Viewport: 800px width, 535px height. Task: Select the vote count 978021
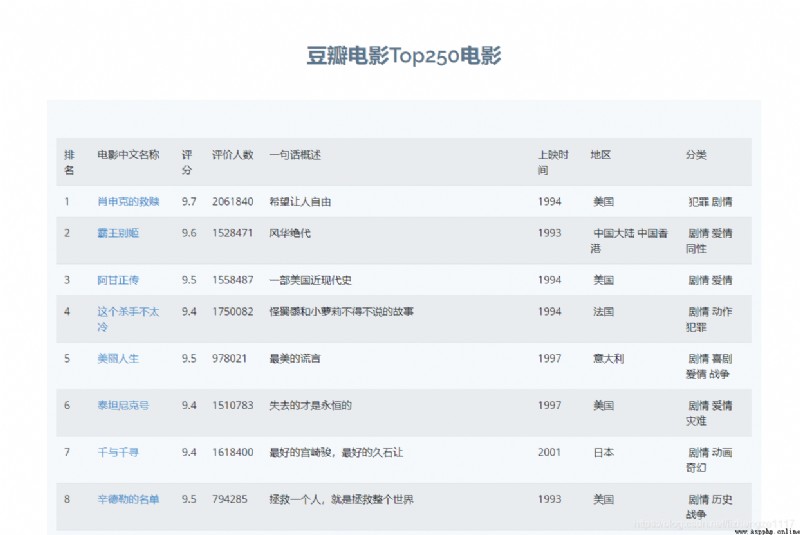click(230, 359)
